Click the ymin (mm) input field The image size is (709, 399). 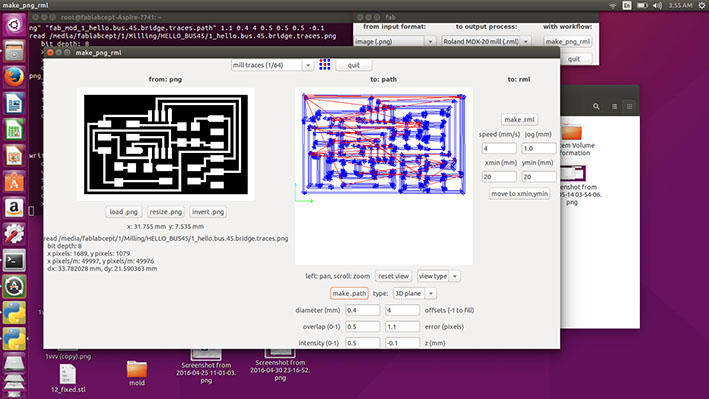pyautogui.click(x=539, y=177)
